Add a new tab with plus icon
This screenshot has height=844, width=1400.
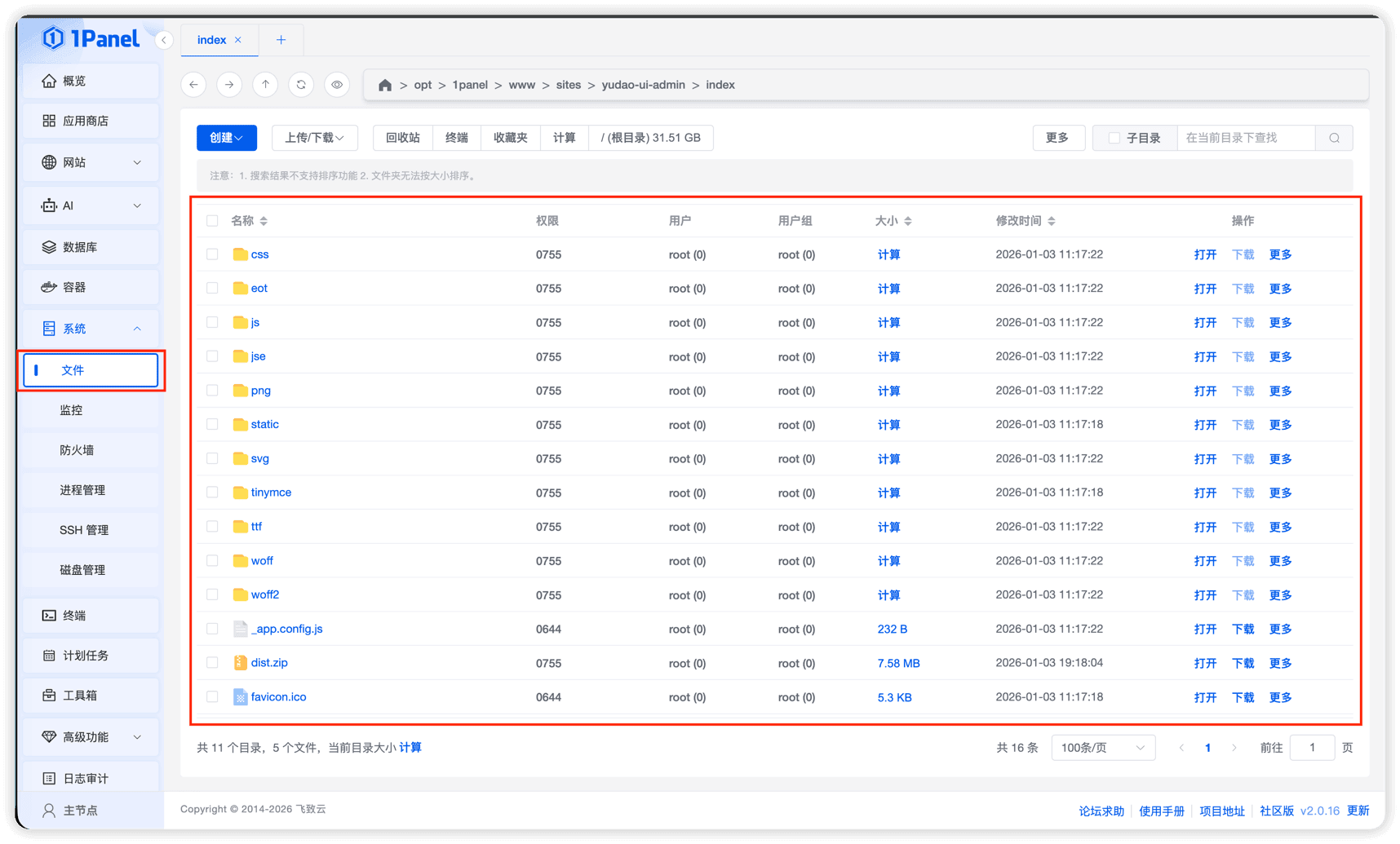(281, 40)
